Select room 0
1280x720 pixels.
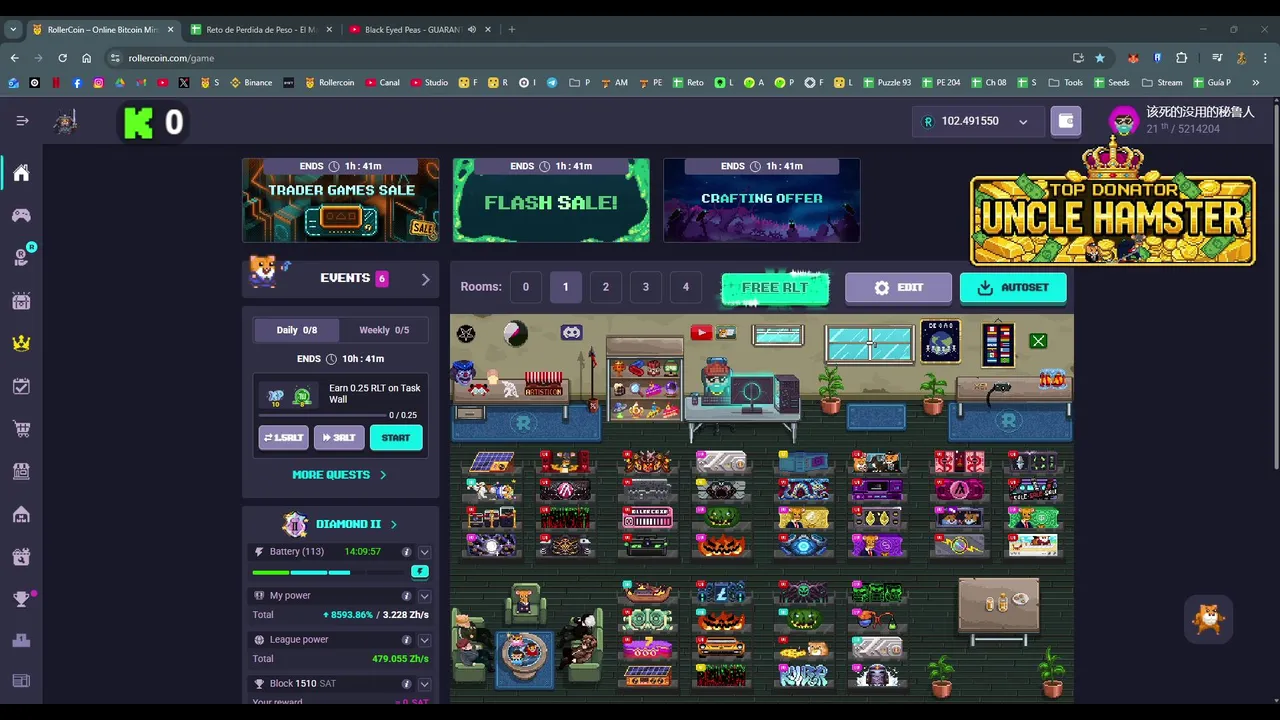coord(525,287)
